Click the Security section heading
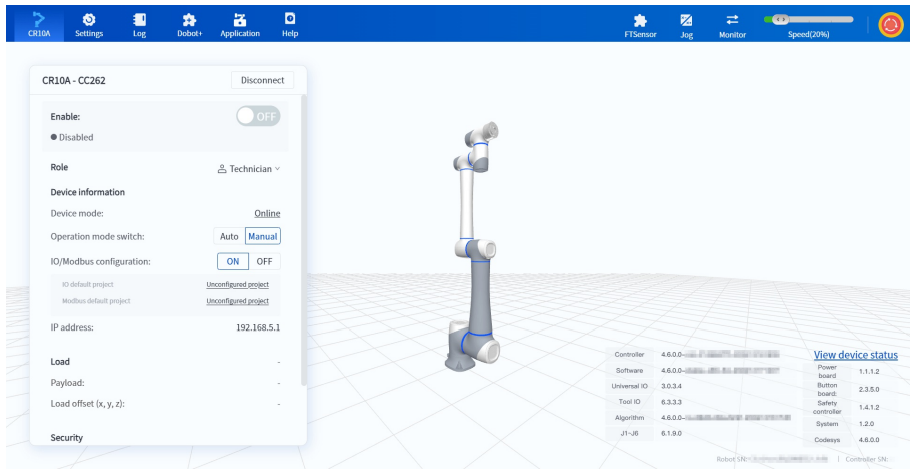The image size is (914, 469). [x=67, y=438]
